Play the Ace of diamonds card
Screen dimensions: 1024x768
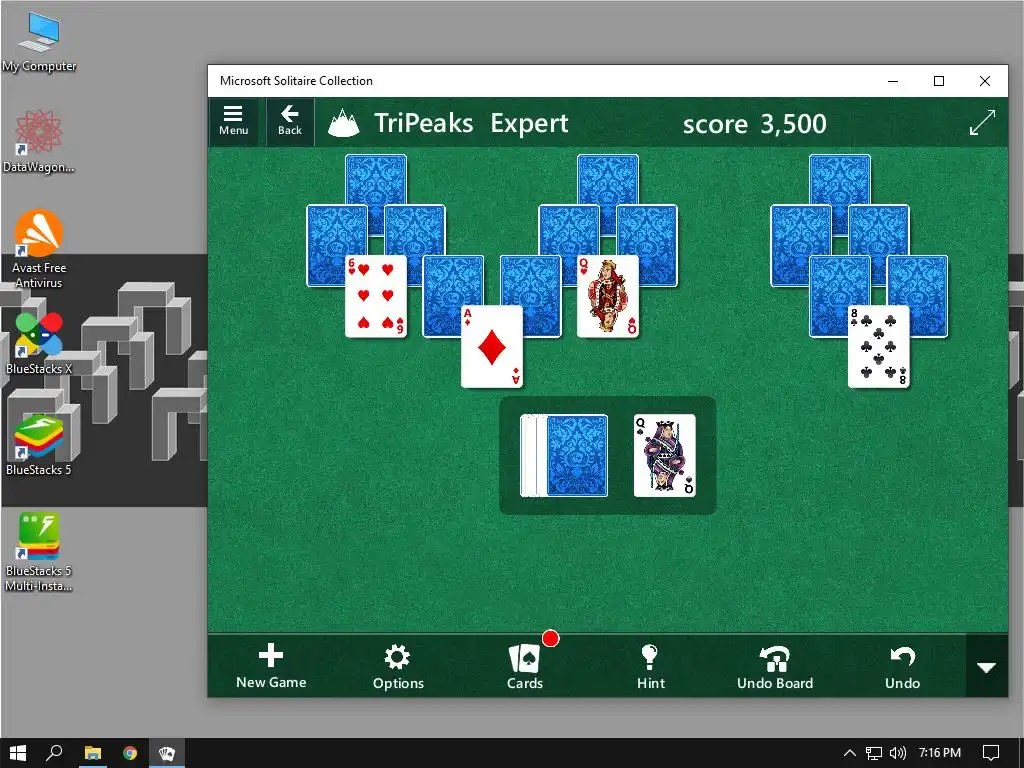coord(492,346)
